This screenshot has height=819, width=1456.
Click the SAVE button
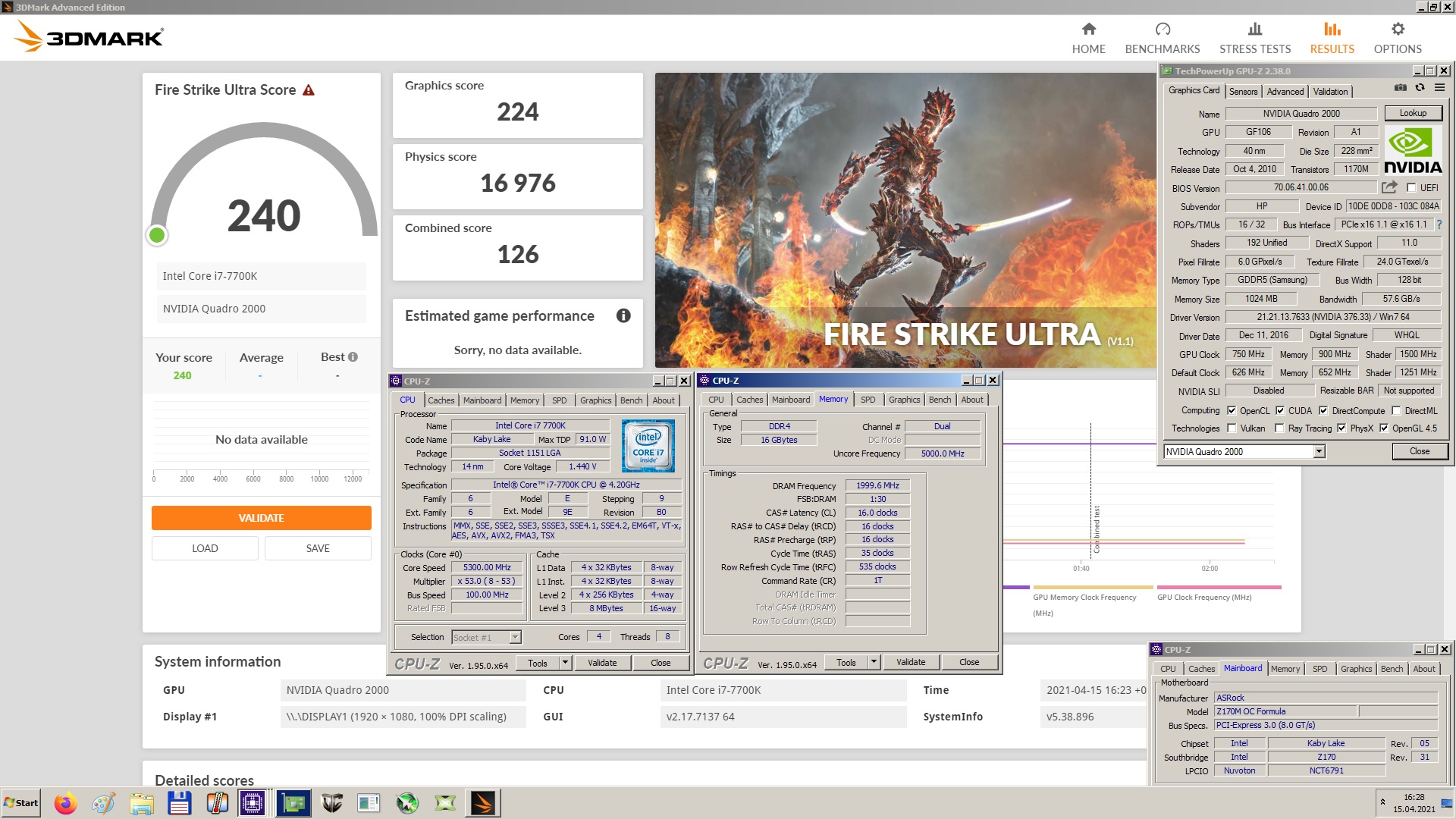(318, 548)
